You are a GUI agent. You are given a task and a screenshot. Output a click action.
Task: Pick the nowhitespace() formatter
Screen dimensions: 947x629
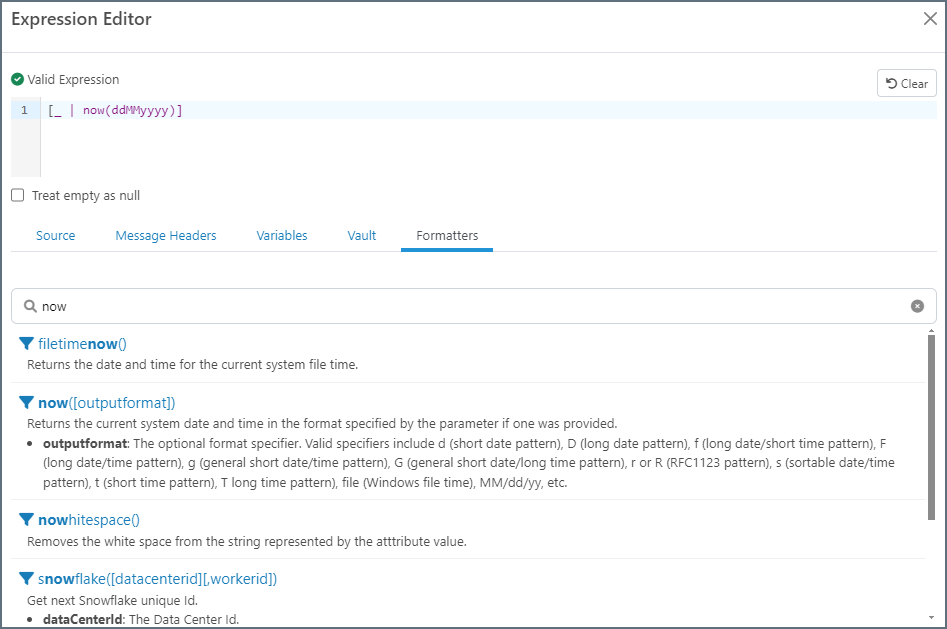pyautogui.click(x=88, y=520)
